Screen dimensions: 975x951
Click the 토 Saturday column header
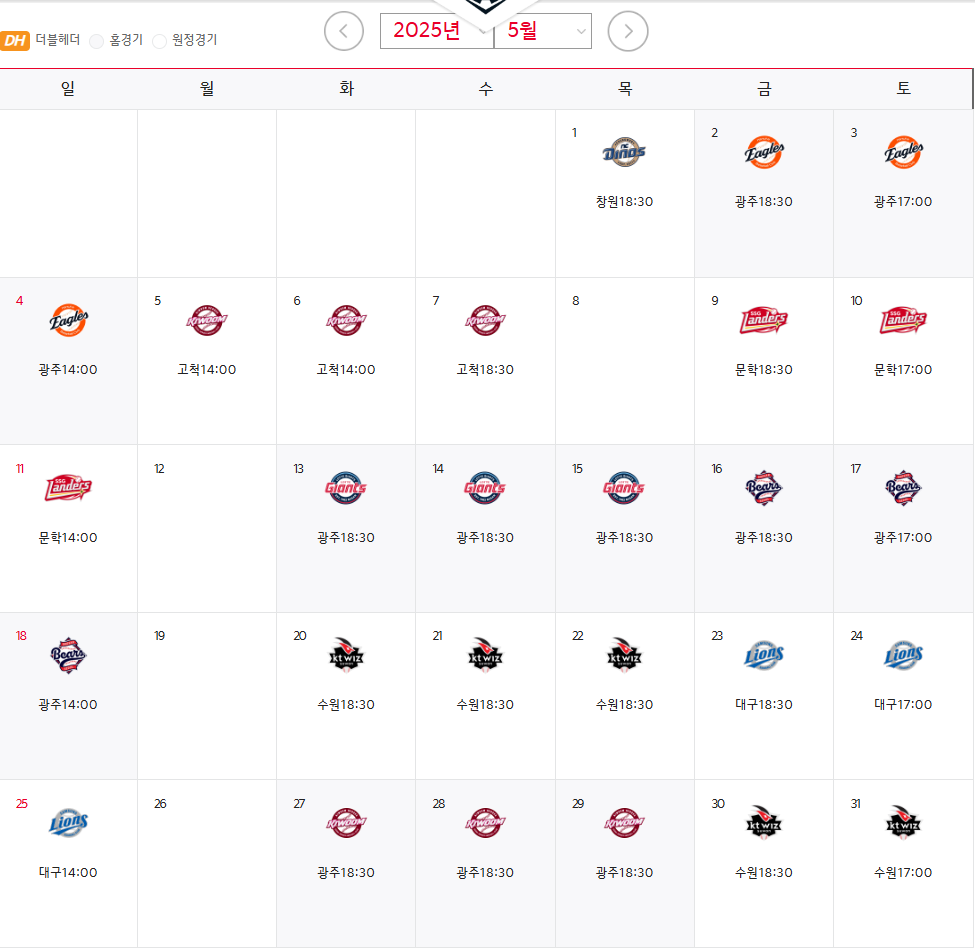click(x=903, y=88)
